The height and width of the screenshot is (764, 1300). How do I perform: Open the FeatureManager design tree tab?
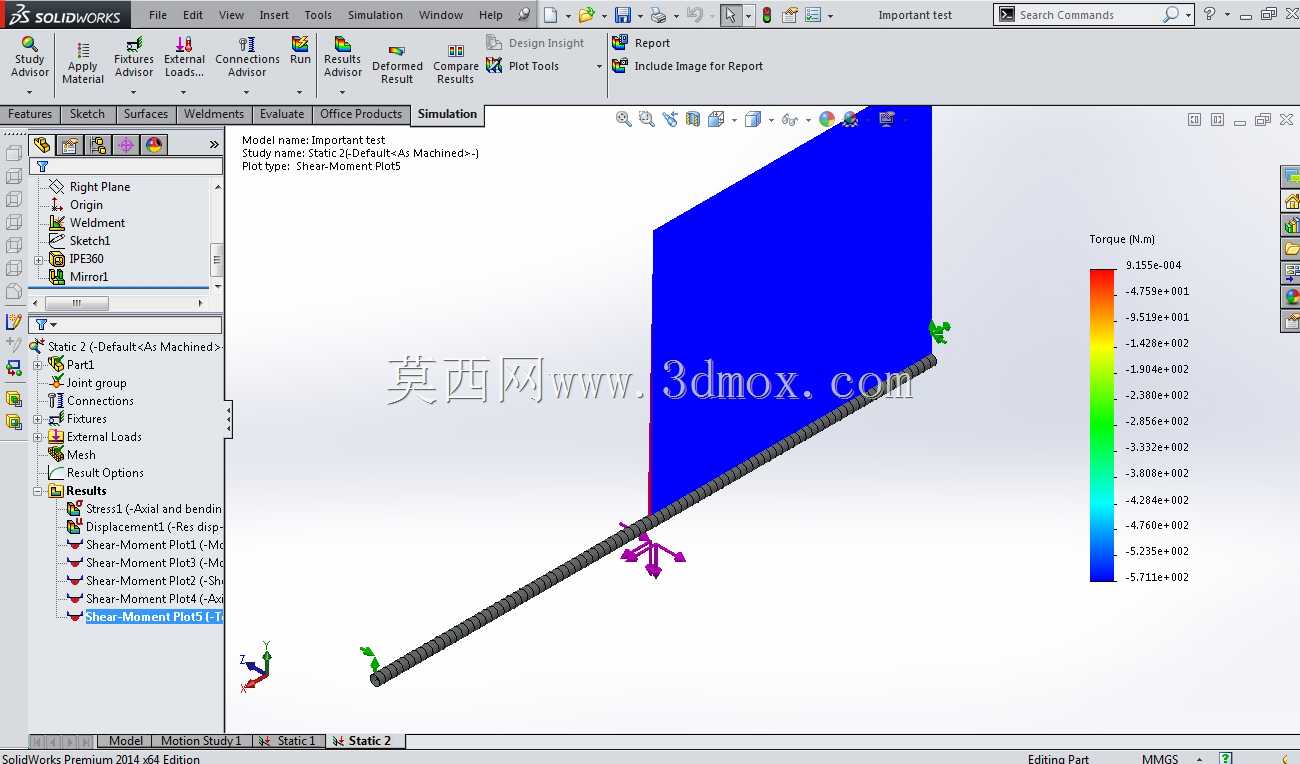42,145
